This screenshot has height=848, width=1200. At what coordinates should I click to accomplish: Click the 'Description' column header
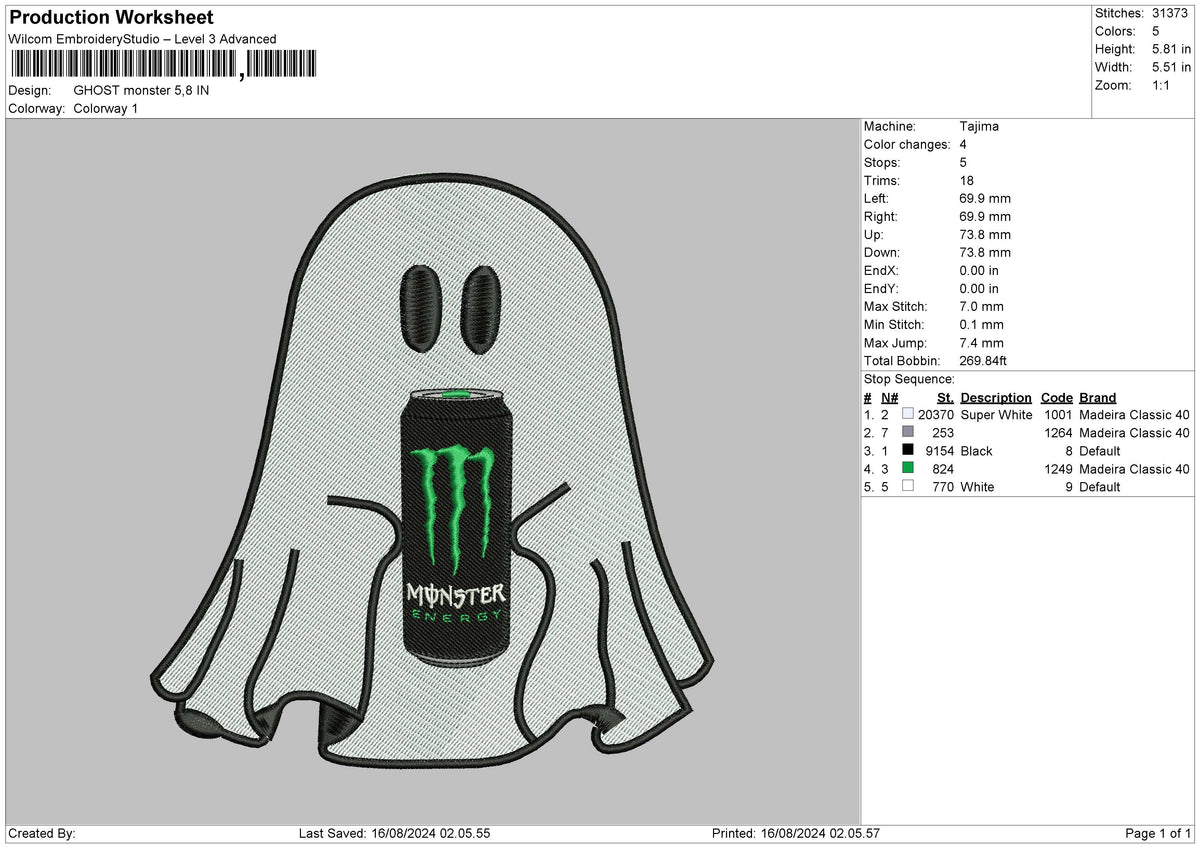tap(996, 397)
